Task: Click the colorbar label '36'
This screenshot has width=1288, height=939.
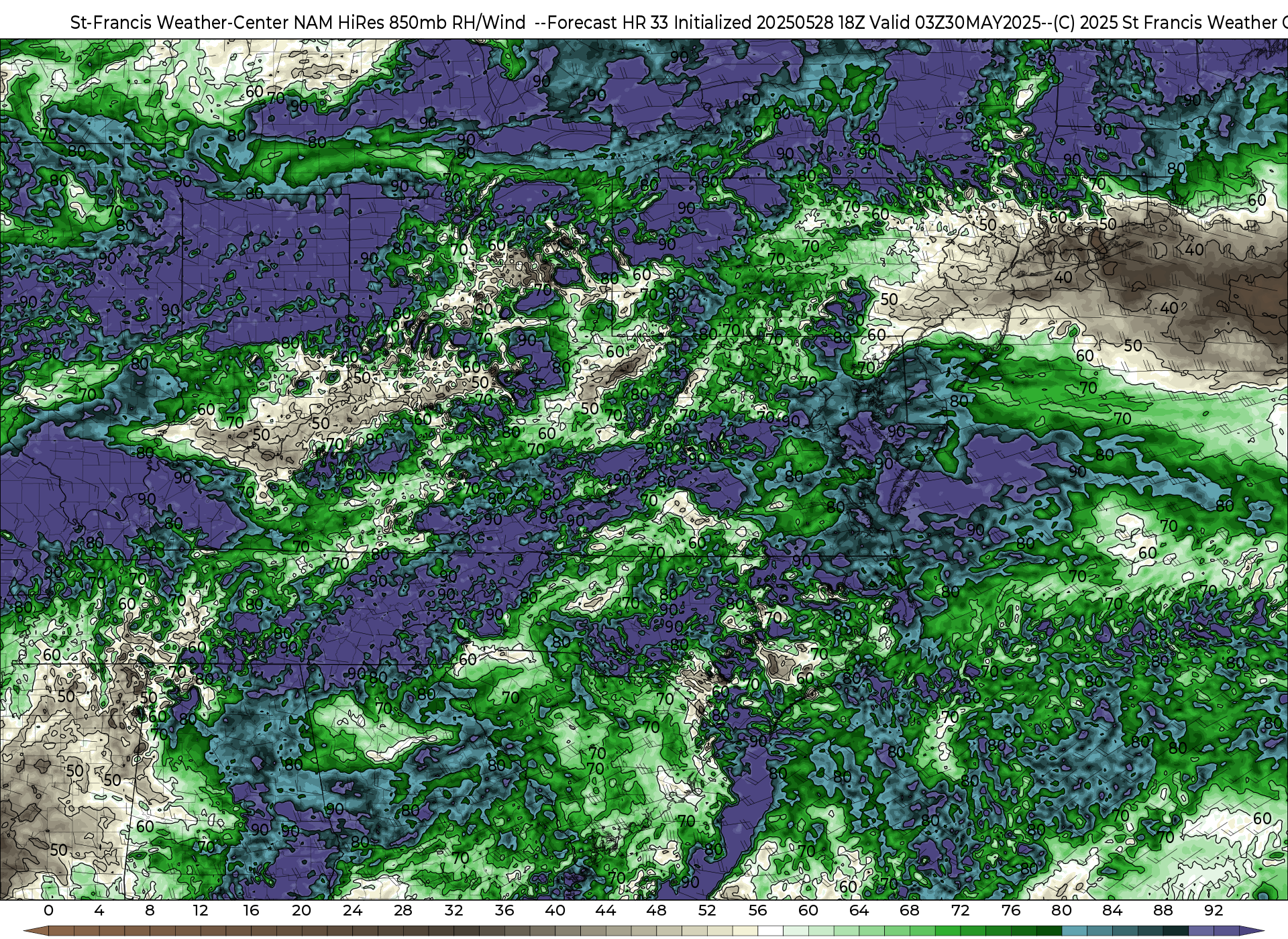Action: click(504, 910)
